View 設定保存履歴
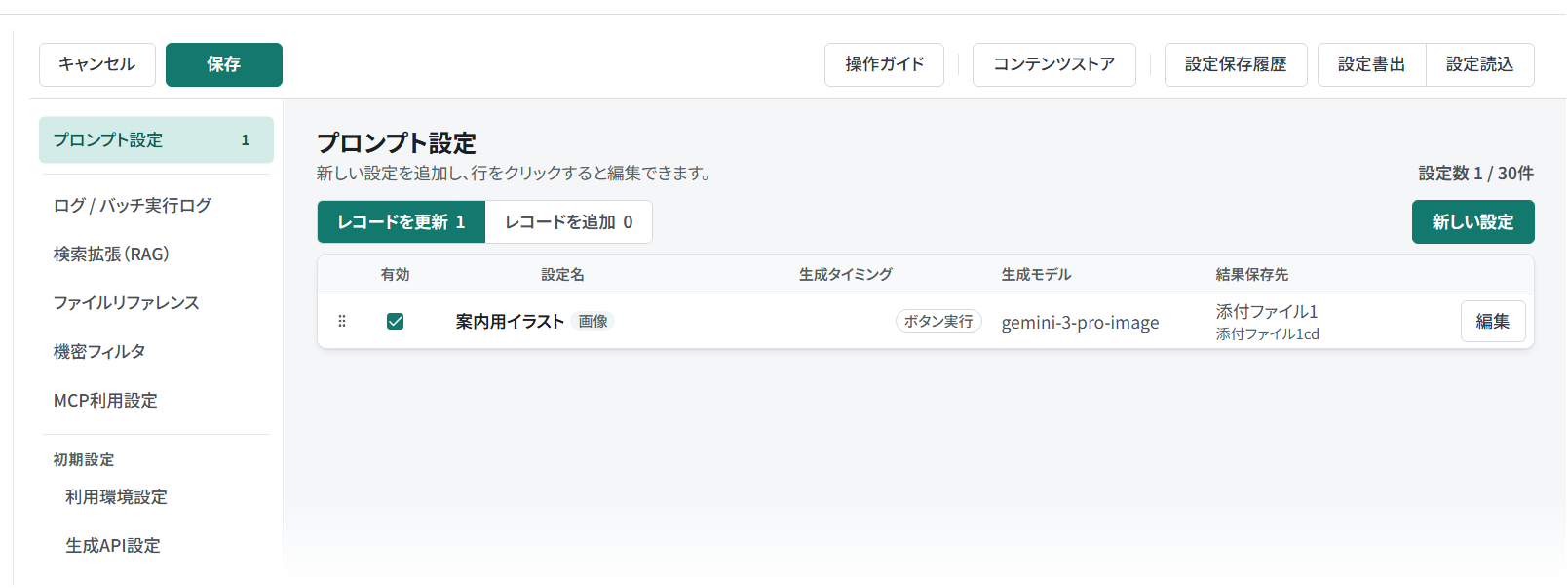1568x588 pixels. pos(1236,64)
